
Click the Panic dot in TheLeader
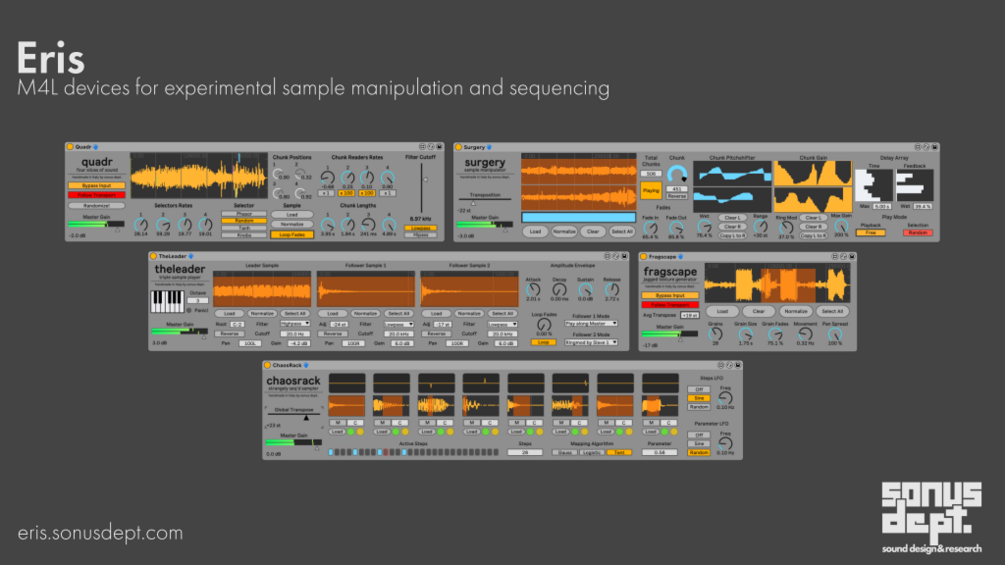point(189,311)
